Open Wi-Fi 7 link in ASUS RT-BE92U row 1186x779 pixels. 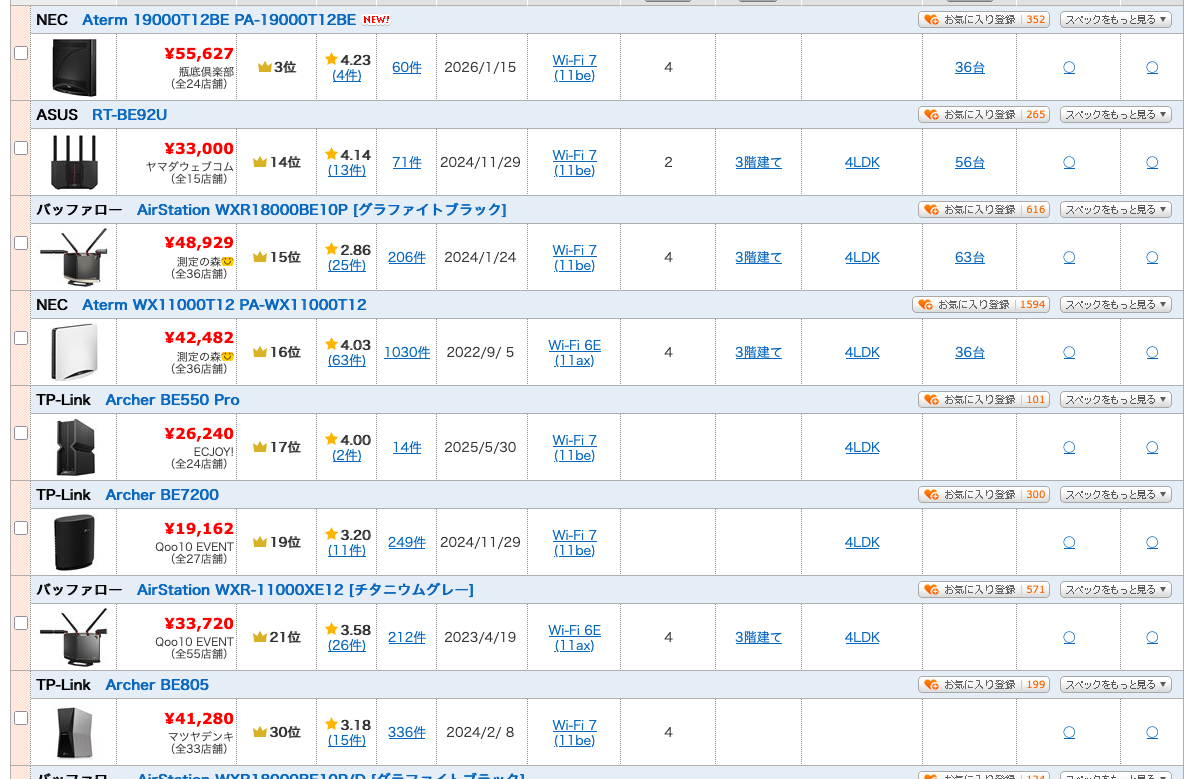574,163
